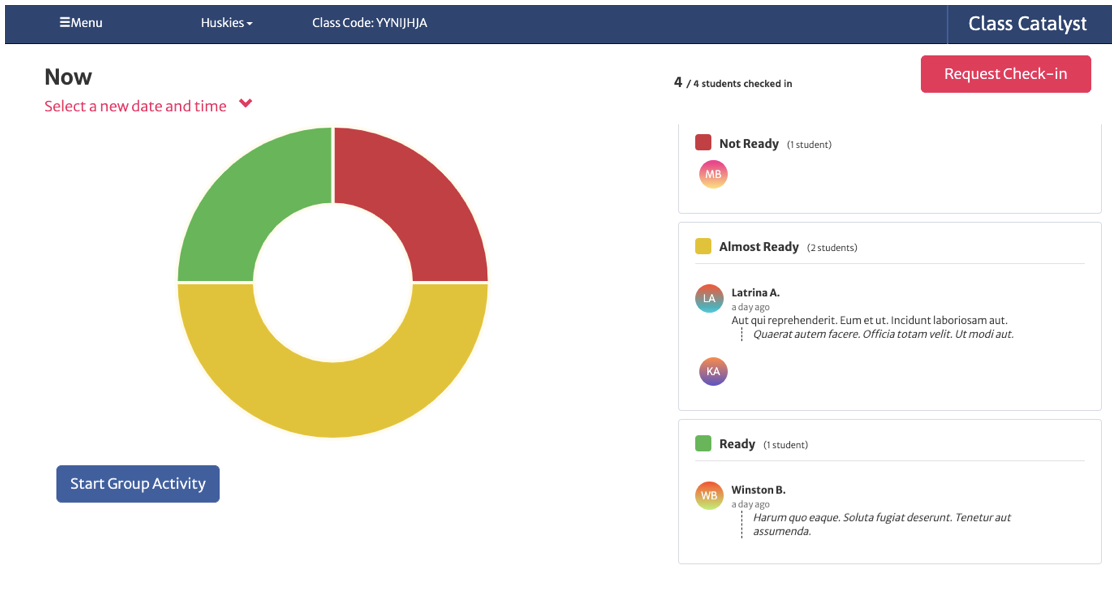Image resolution: width=1117 pixels, height=600 pixels.
Task: Expand the date and time chevron arrow
Action: click(246, 103)
